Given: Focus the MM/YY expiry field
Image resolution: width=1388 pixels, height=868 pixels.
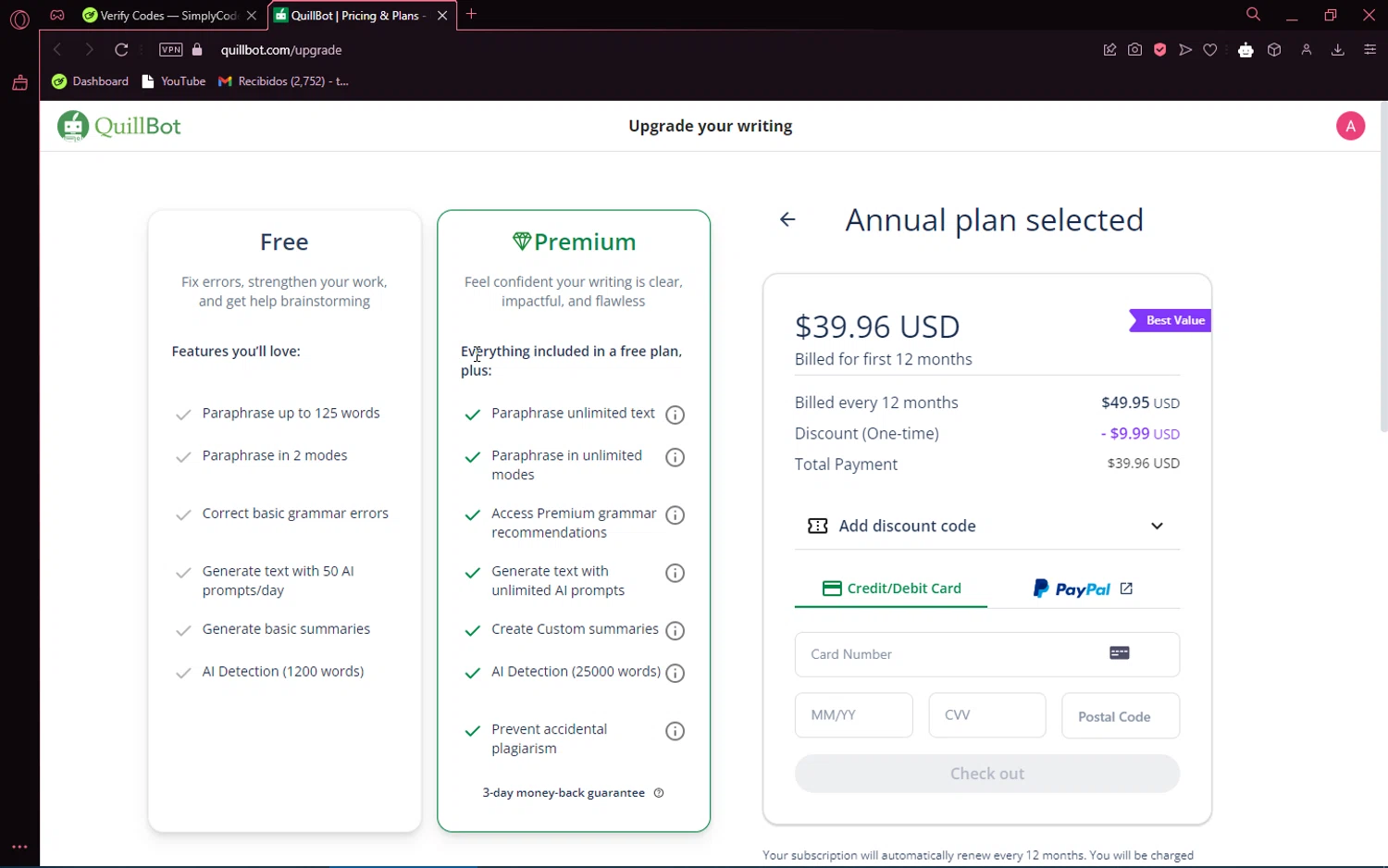Looking at the screenshot, I should (853, 715).
